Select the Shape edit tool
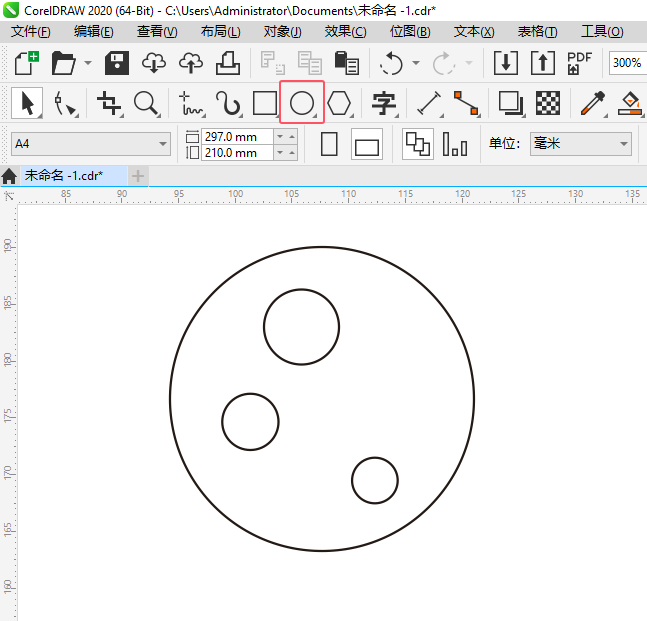Screen dimensions: 647x621 tap(65, 103)
